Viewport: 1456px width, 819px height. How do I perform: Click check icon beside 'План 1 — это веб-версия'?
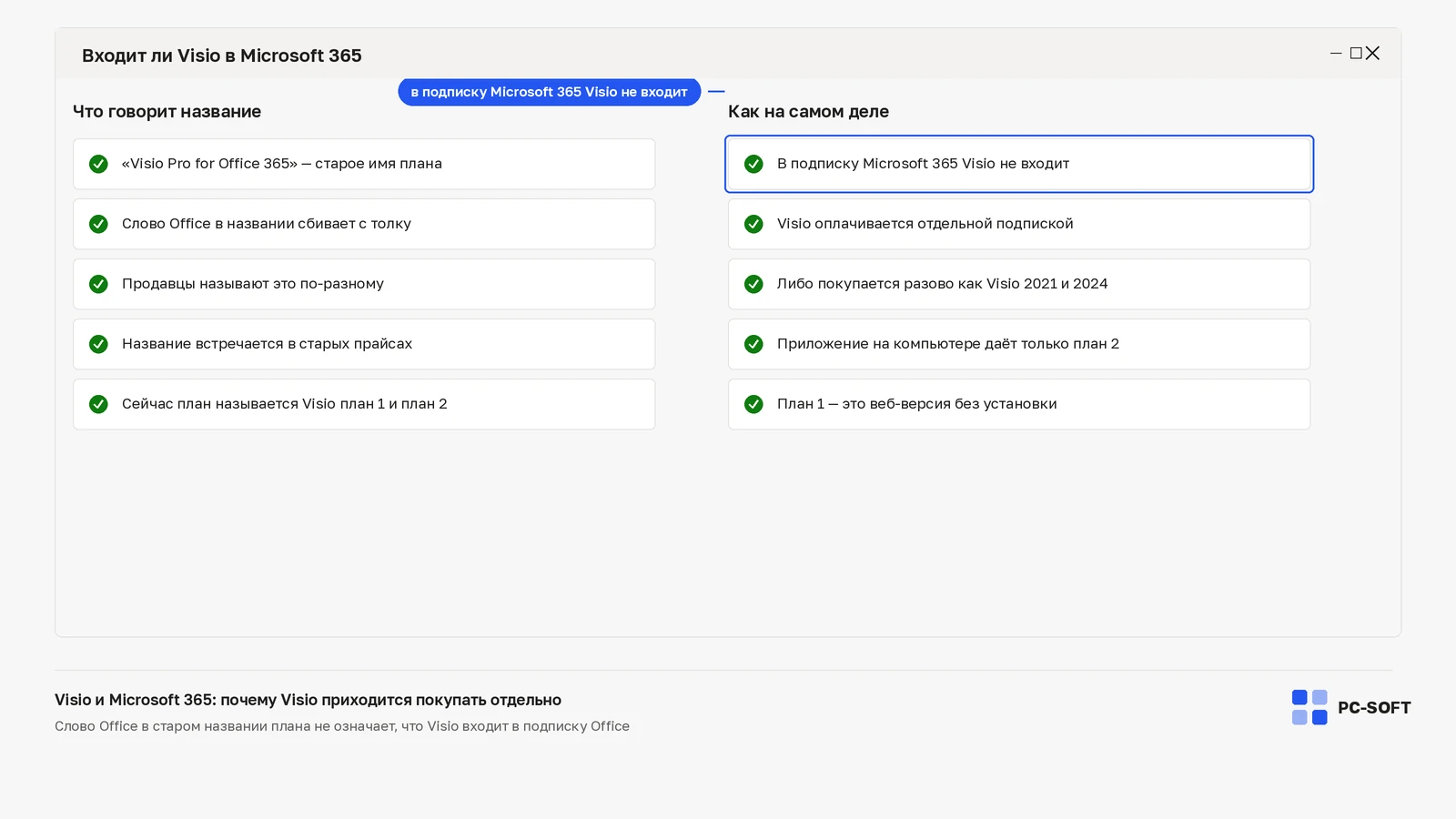tap(753, 404)
